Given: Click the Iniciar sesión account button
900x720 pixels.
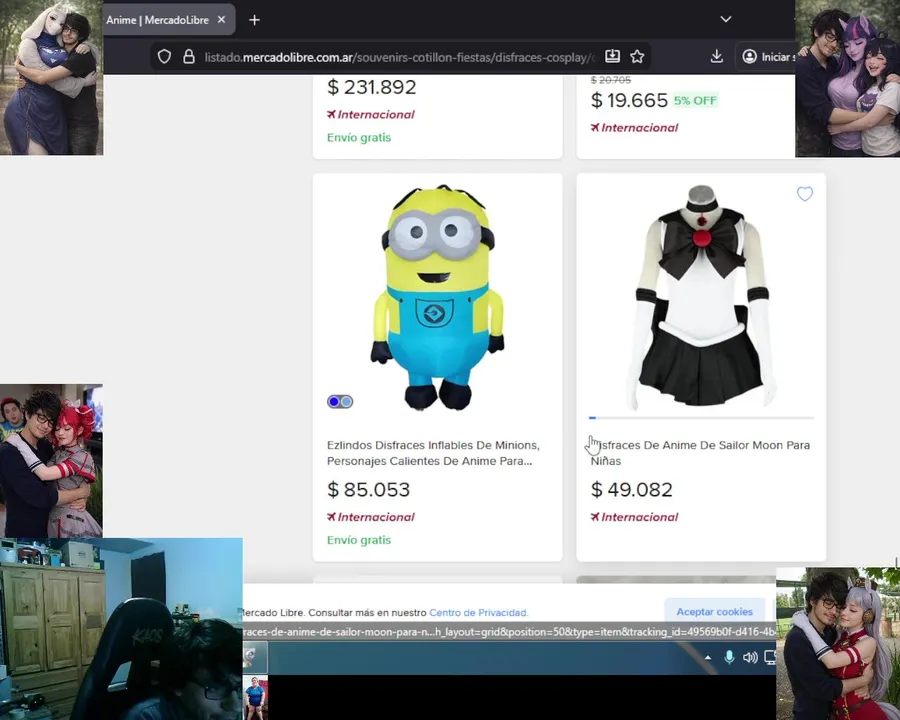Looking at the screenshot, I should (768, 57).
